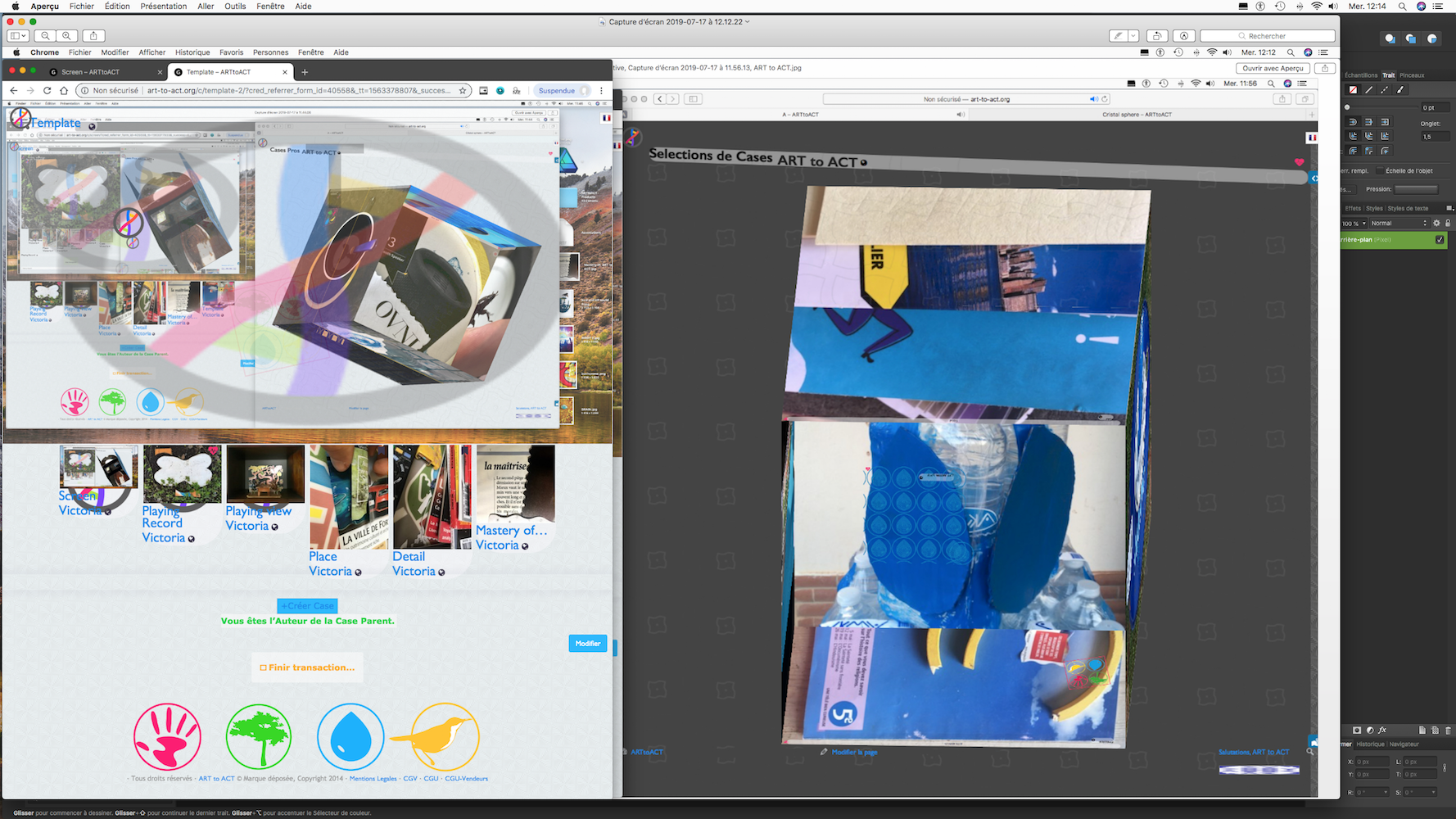Screen dimensions: 1456x819
Task: Click the Chrome address bar URL
Action: coord(298,91)
